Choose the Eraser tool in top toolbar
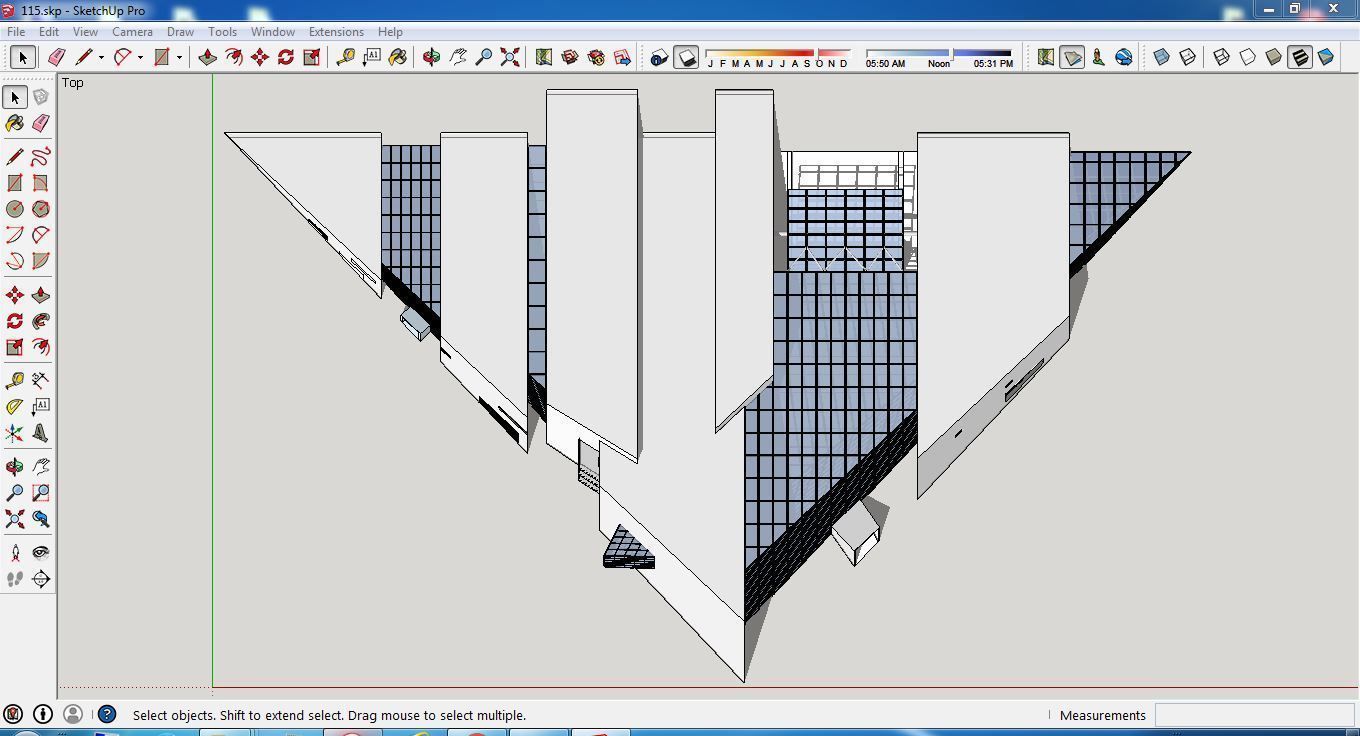 [56, 58]
